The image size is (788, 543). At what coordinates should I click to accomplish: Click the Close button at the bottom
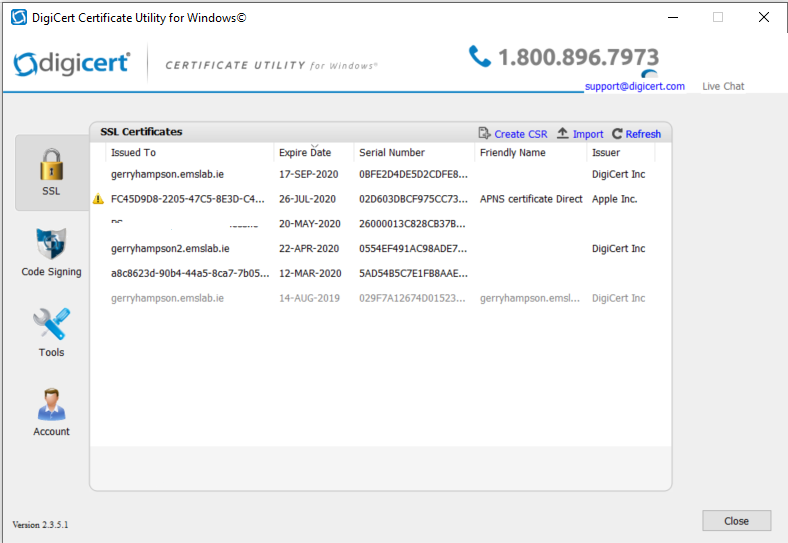736,521
